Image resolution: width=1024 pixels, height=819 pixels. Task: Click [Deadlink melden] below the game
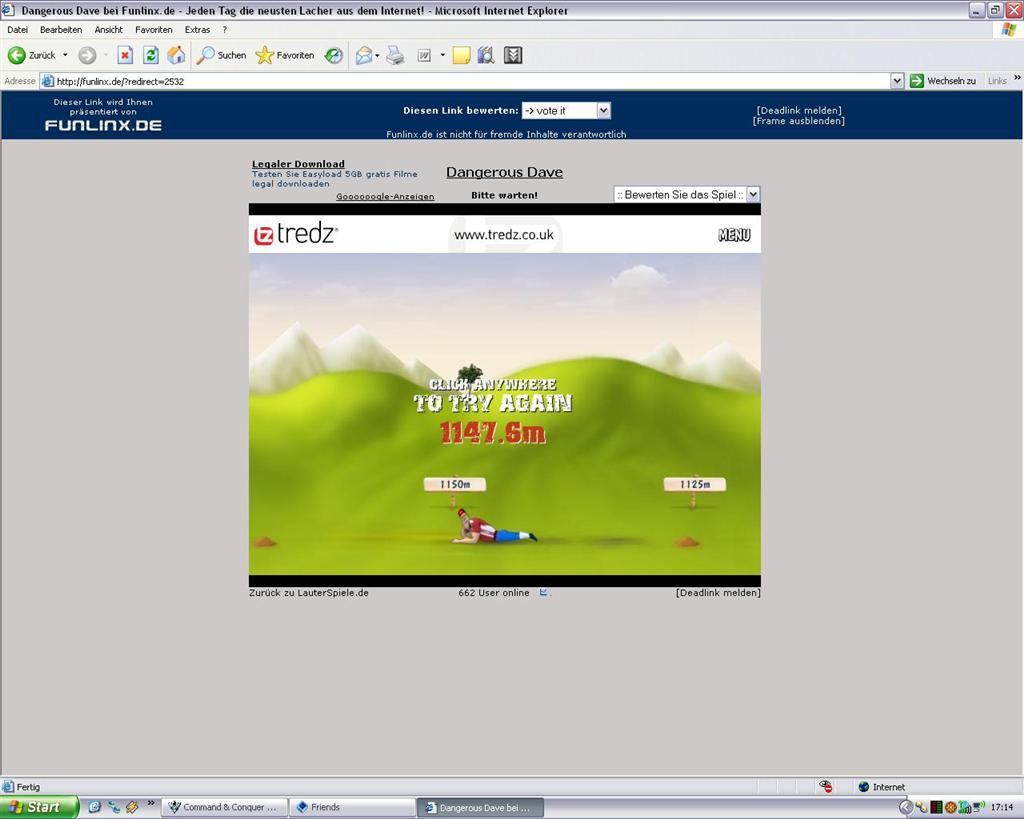pyautogui.click(x=718, y=593)
